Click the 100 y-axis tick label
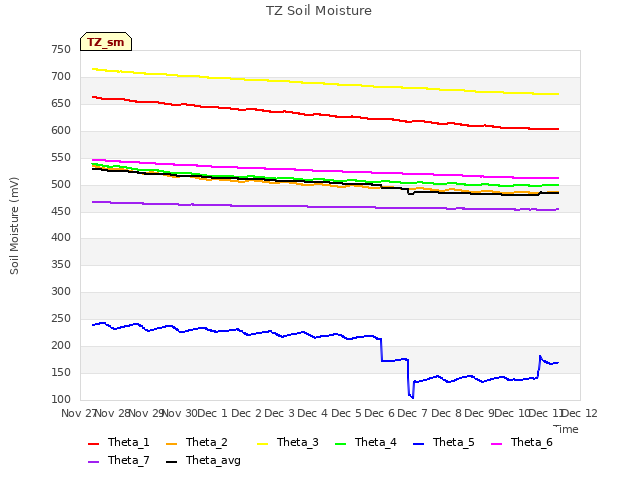This screenshot has height=480, width=640. coord(61,400)
